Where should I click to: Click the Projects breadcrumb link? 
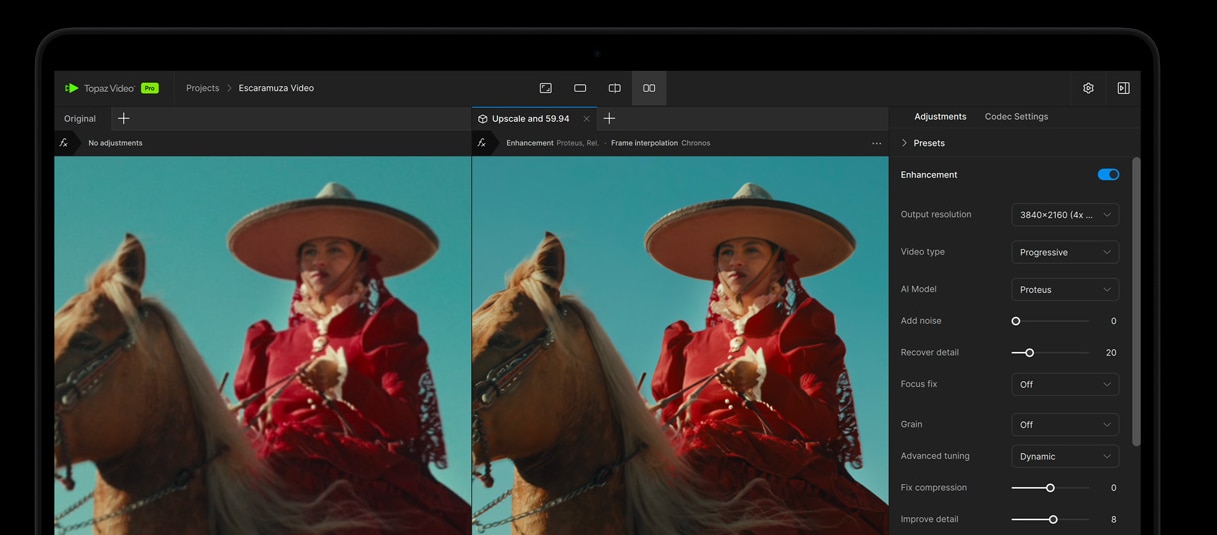coord(202,88)
